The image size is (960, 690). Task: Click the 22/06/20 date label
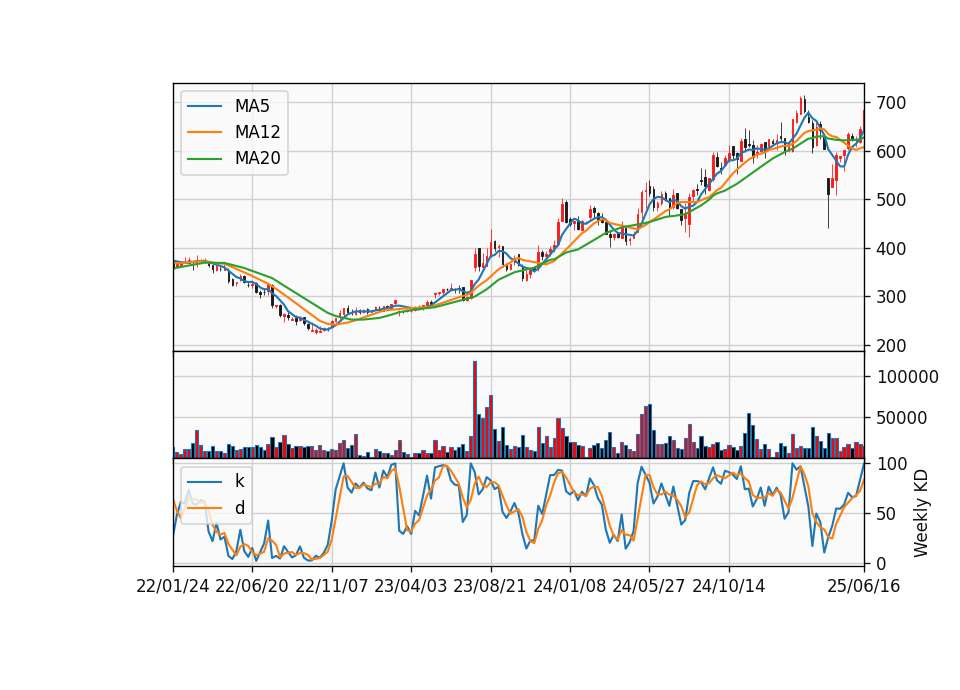252,587
